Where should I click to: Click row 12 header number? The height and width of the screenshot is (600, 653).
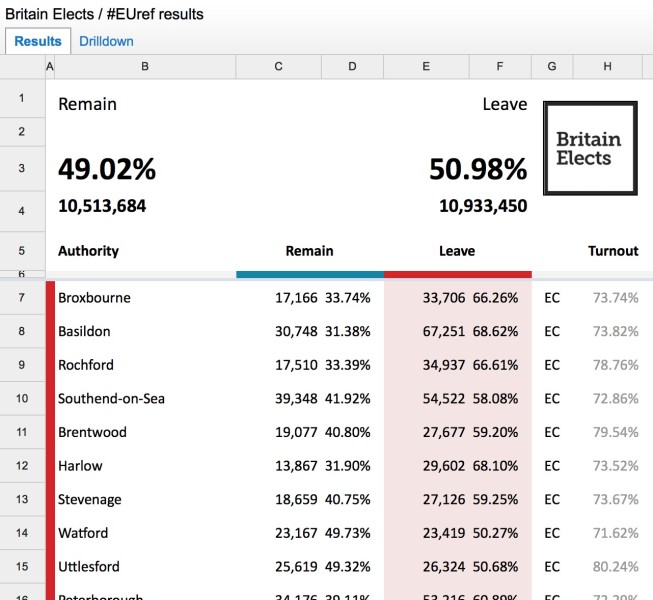click(x=22, y=466)
